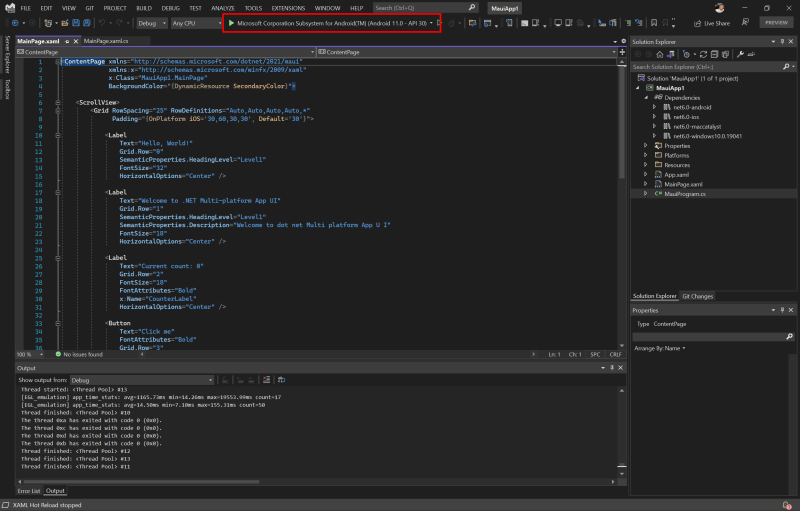Open the feedback icon beside Live Share
Viewport: 800px width, 511px height.
click(745, 22)
